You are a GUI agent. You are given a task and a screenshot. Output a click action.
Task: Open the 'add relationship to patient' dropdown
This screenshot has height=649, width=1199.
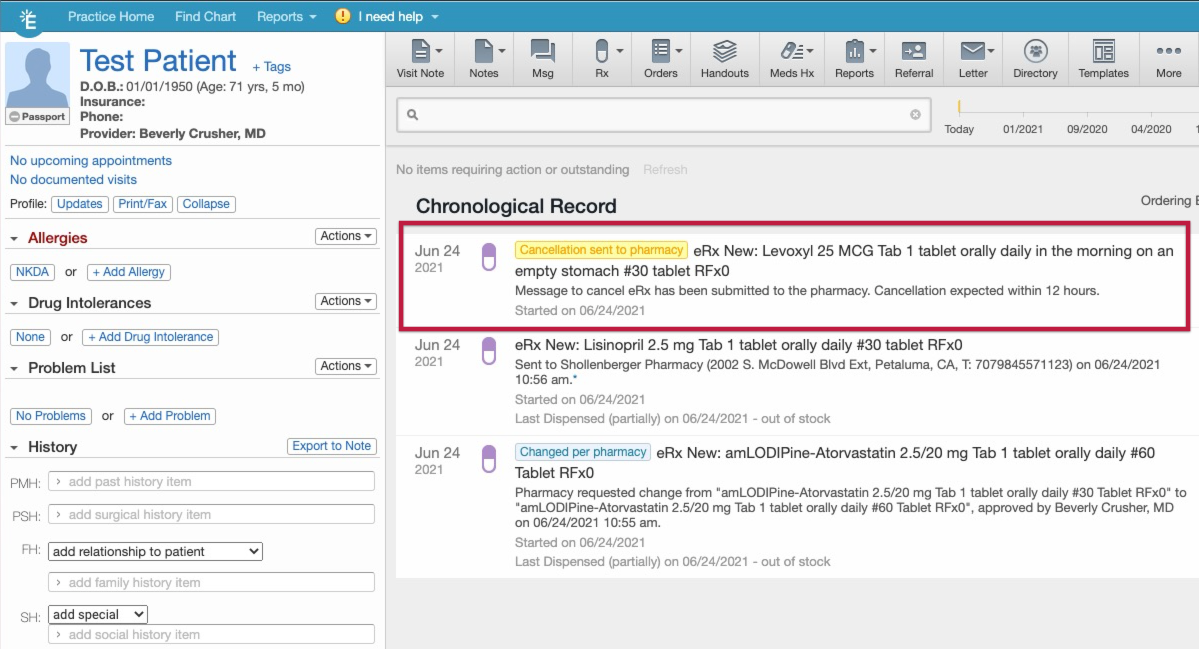(155, 551)
